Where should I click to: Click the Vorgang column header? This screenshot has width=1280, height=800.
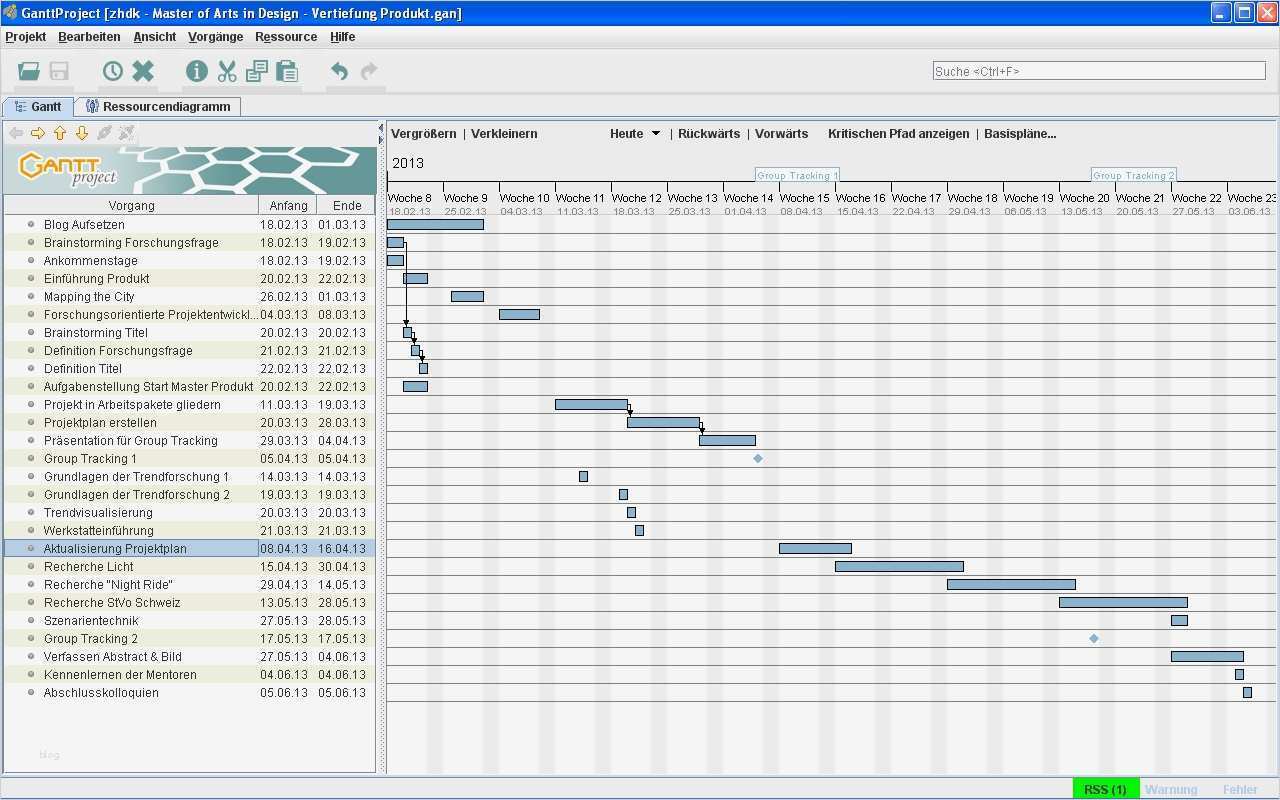tap(131, 206)
